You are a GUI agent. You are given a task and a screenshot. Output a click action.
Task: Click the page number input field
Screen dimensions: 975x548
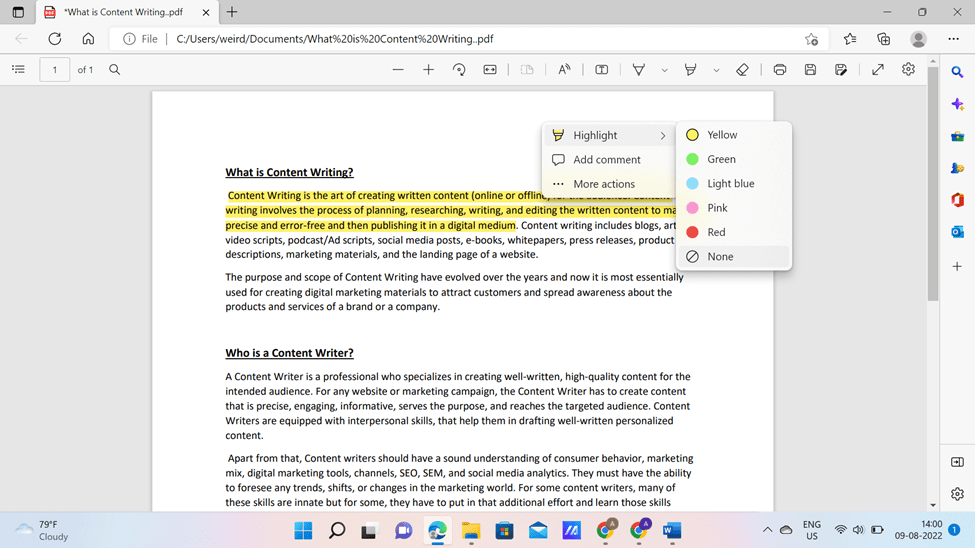(x=55, y=70)
